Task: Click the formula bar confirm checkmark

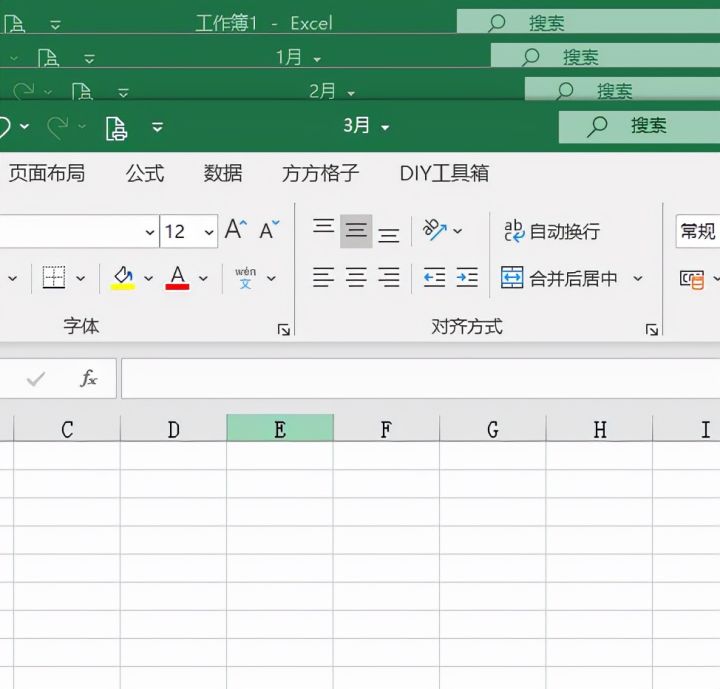Action: coord(36,378)
